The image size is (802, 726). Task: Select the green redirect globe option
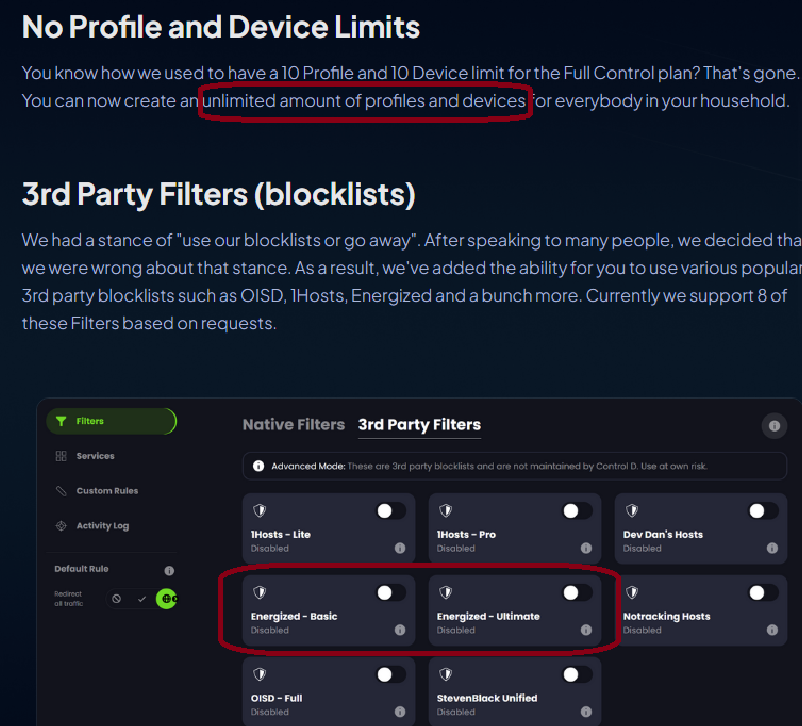click(166, 599)
